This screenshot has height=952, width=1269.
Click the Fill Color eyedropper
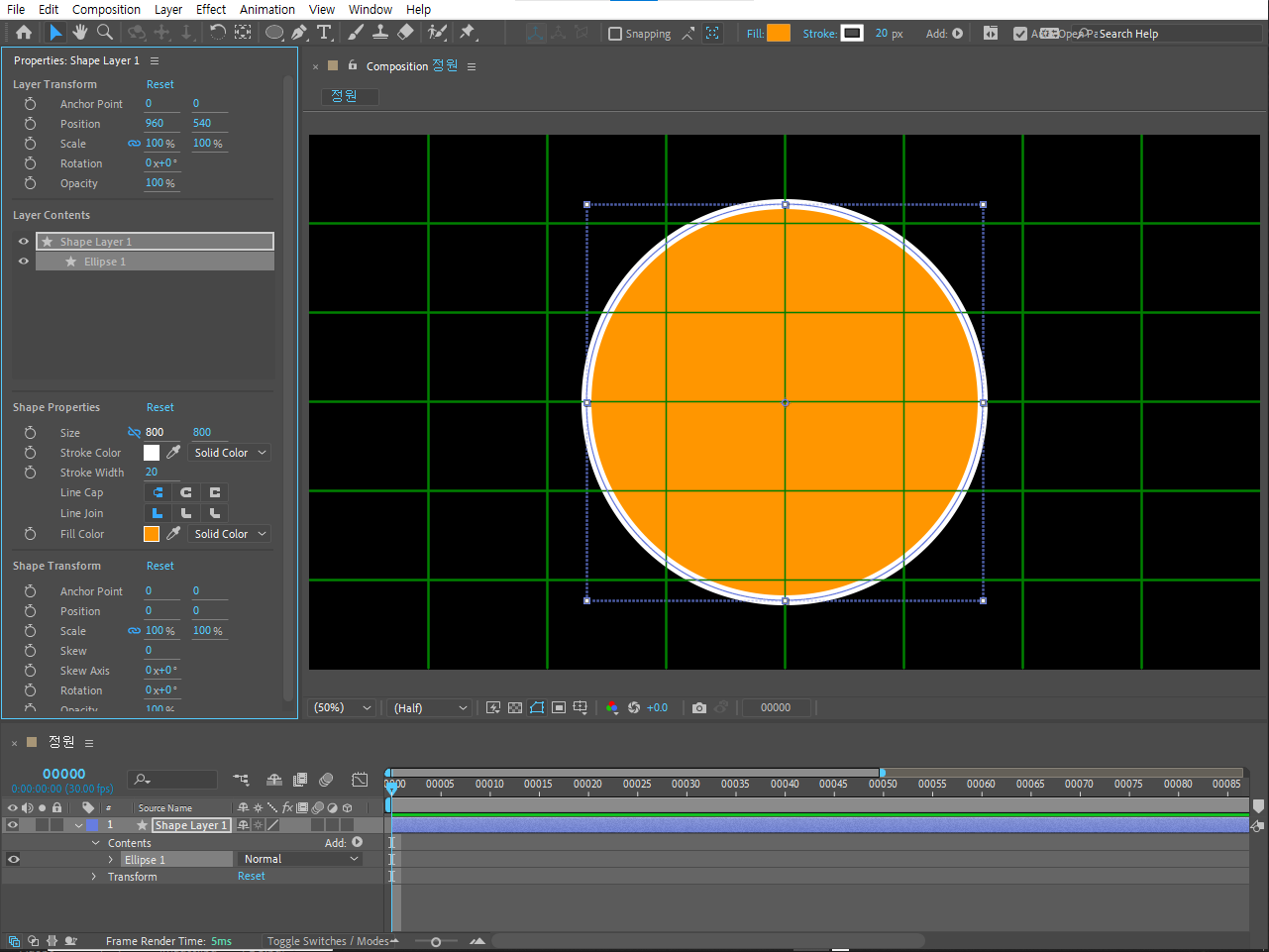click(173, 533)
